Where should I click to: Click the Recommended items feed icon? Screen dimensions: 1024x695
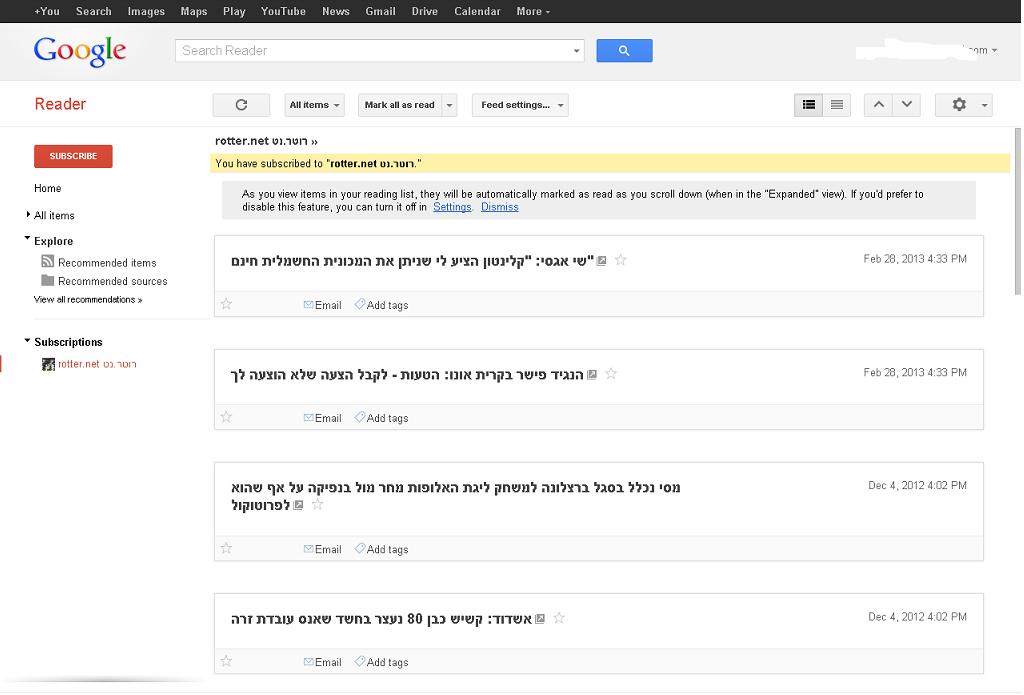tap(47, 262)
